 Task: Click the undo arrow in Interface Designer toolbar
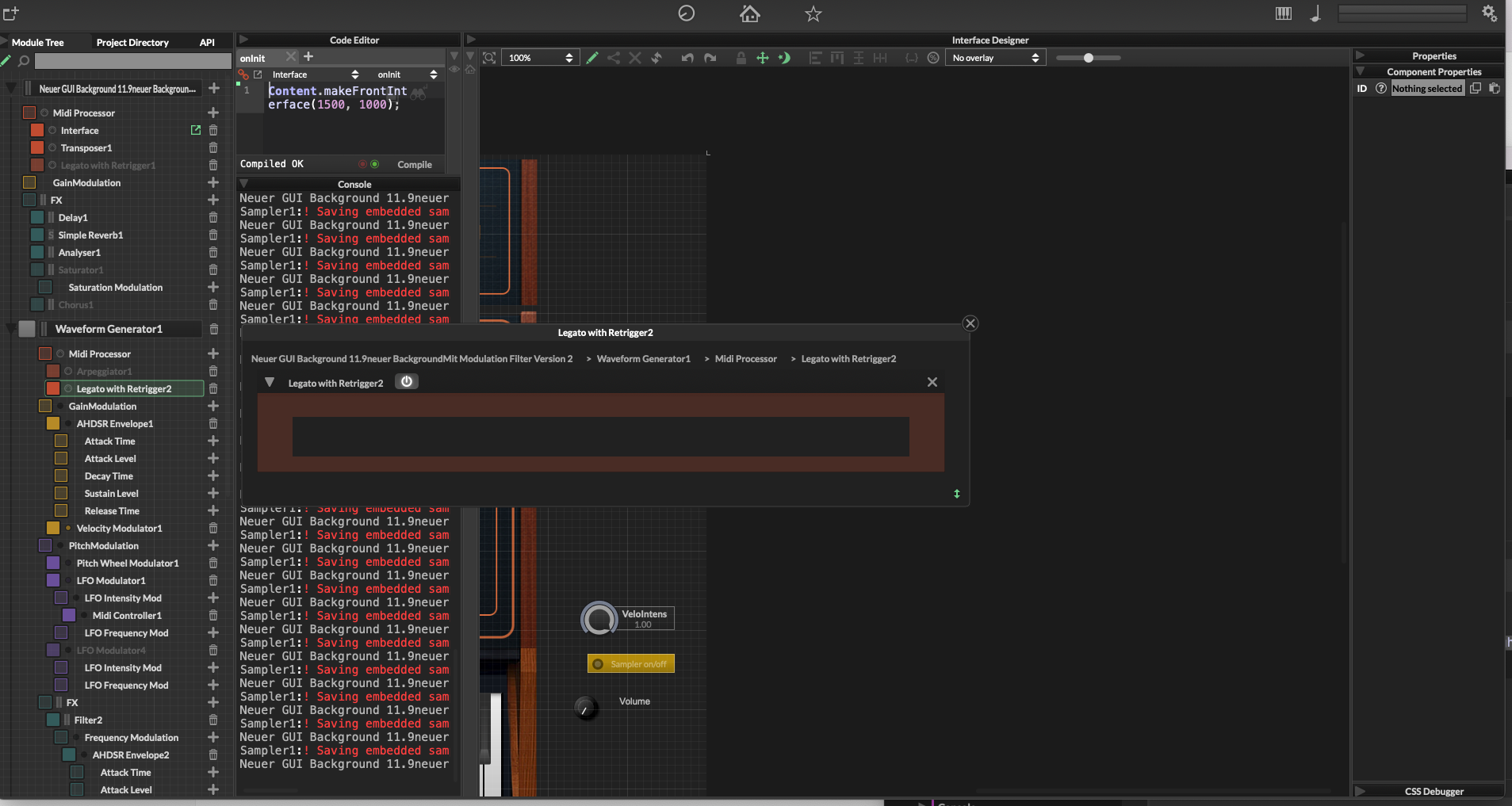tap(687, 58)
